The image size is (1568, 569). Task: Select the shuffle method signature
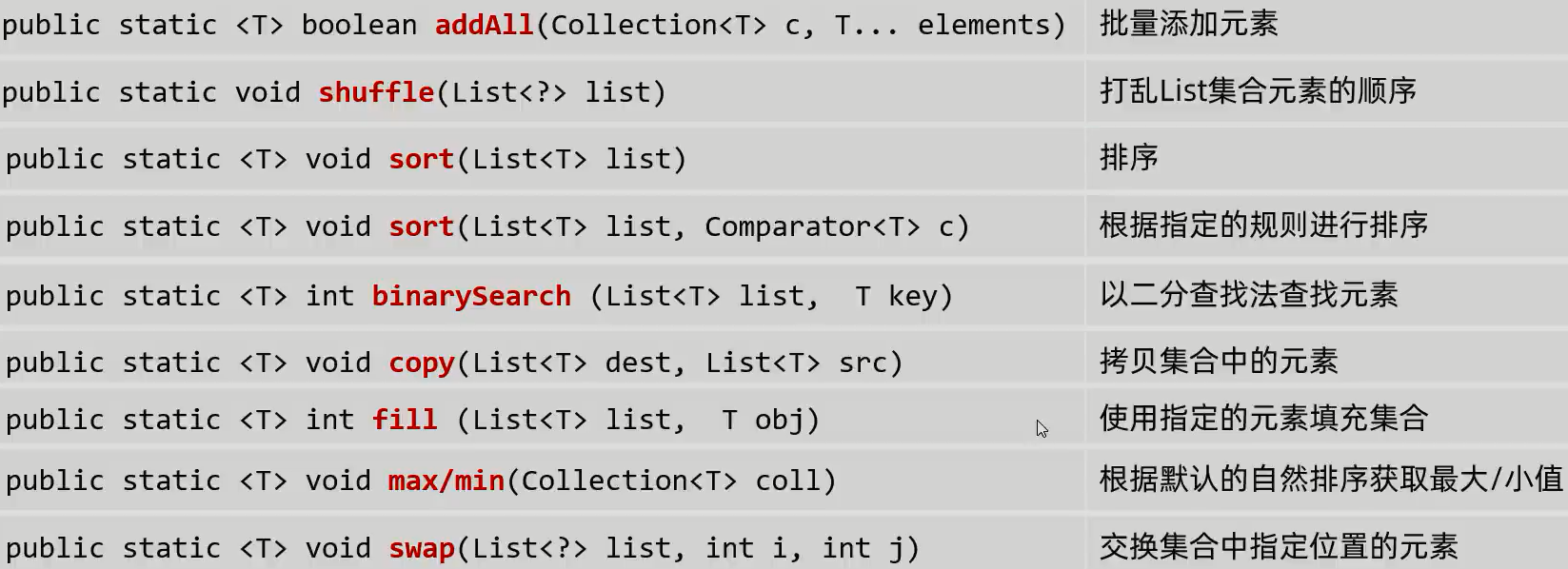click(x=334, y=92)
